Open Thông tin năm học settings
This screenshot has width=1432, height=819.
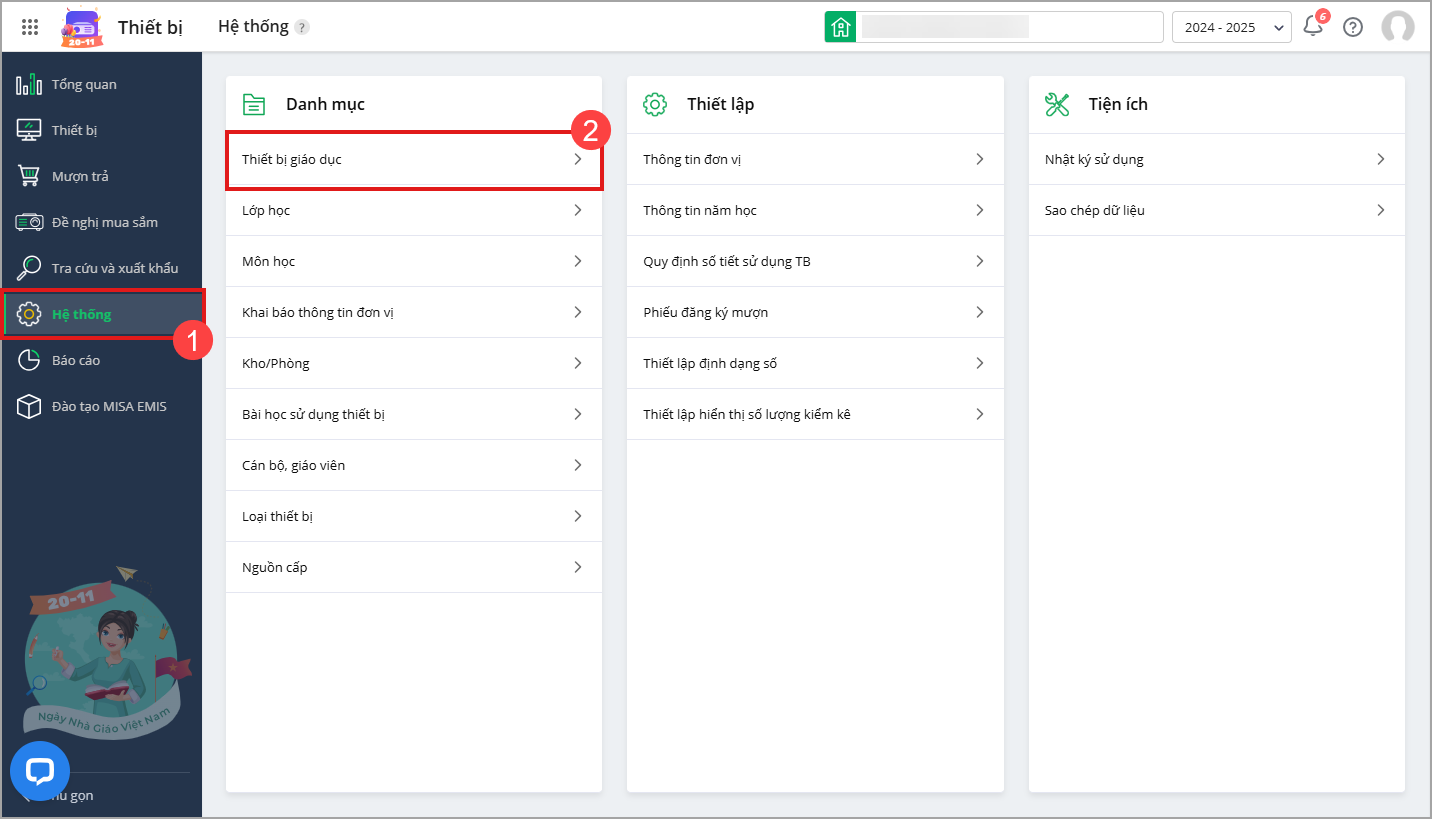700,210
